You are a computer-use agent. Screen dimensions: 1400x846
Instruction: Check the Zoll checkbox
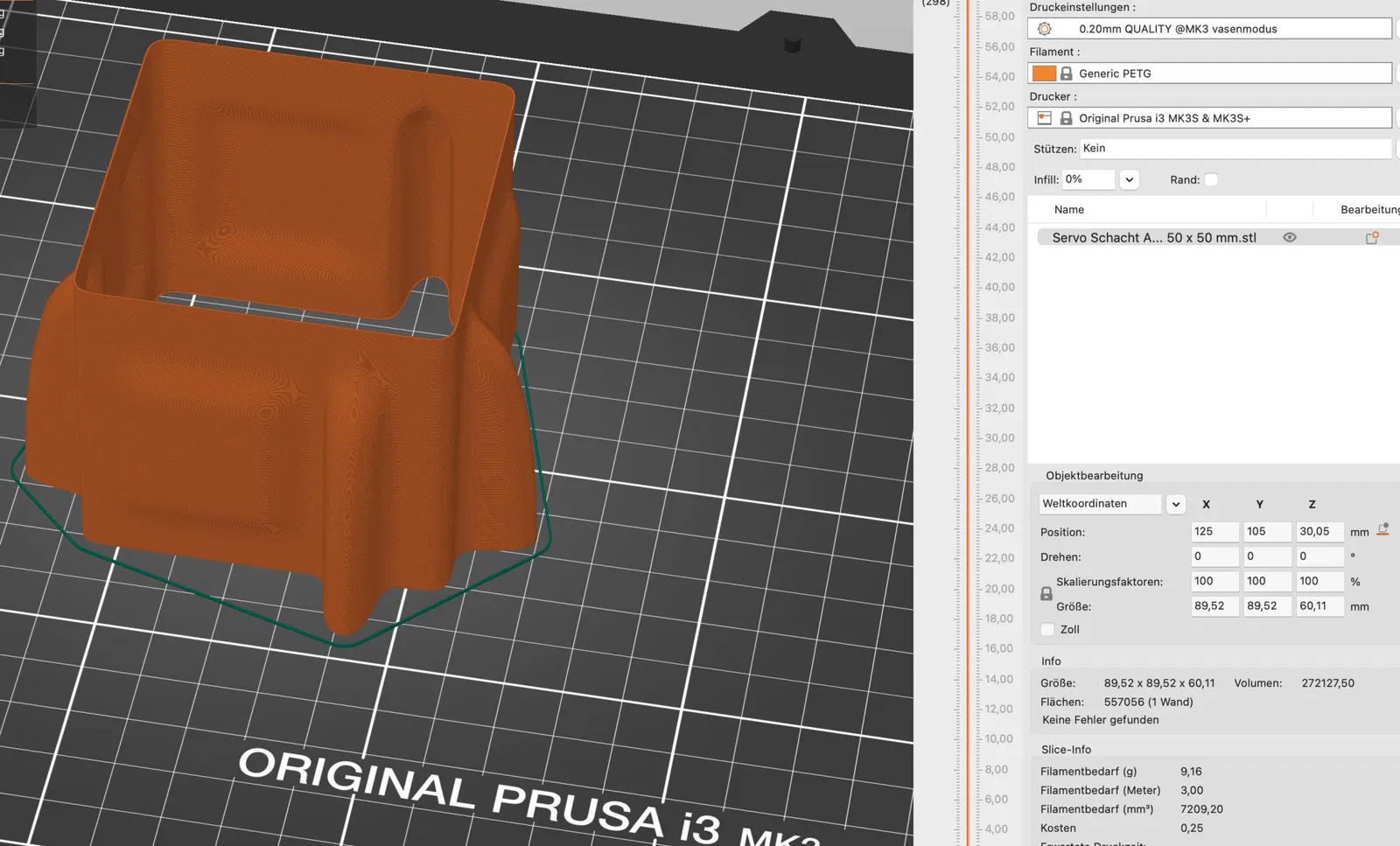click(x=1047, y=630)
